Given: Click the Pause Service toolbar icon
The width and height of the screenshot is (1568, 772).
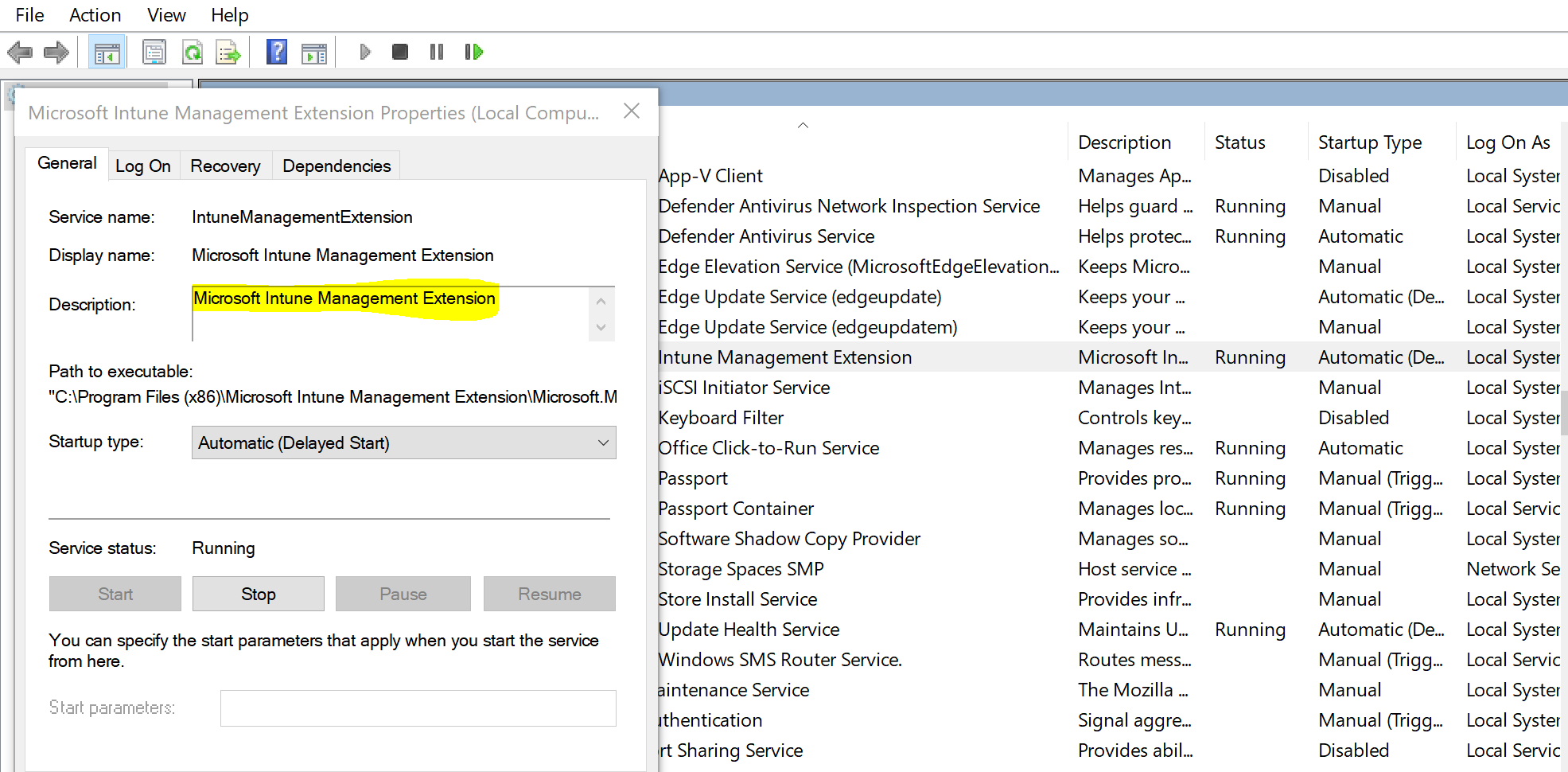Looking at the screenshot, I should tap(435, 51).
